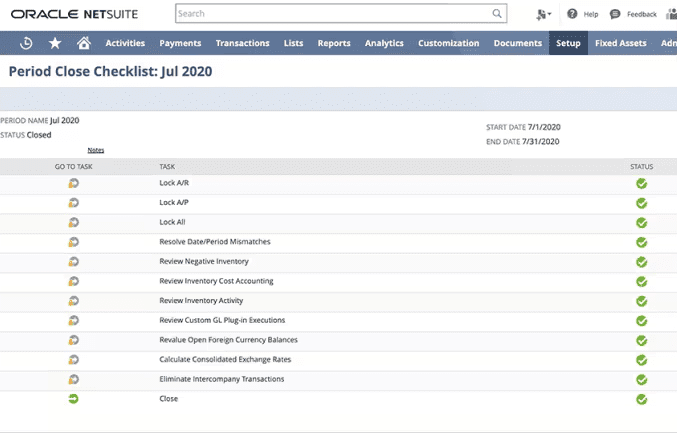The height and width of the screenshot is (433, 677).
Task: Open the Setup menu tab
Action: click(x=568, y=43)
